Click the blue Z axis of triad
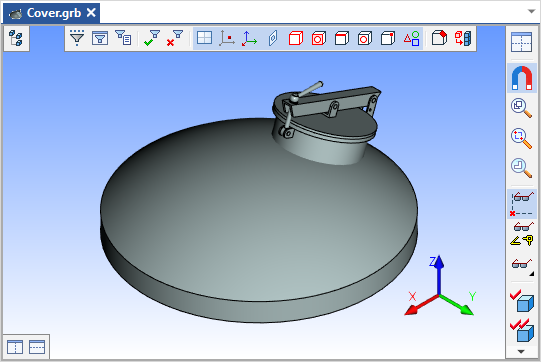 [x=439, y=275]
